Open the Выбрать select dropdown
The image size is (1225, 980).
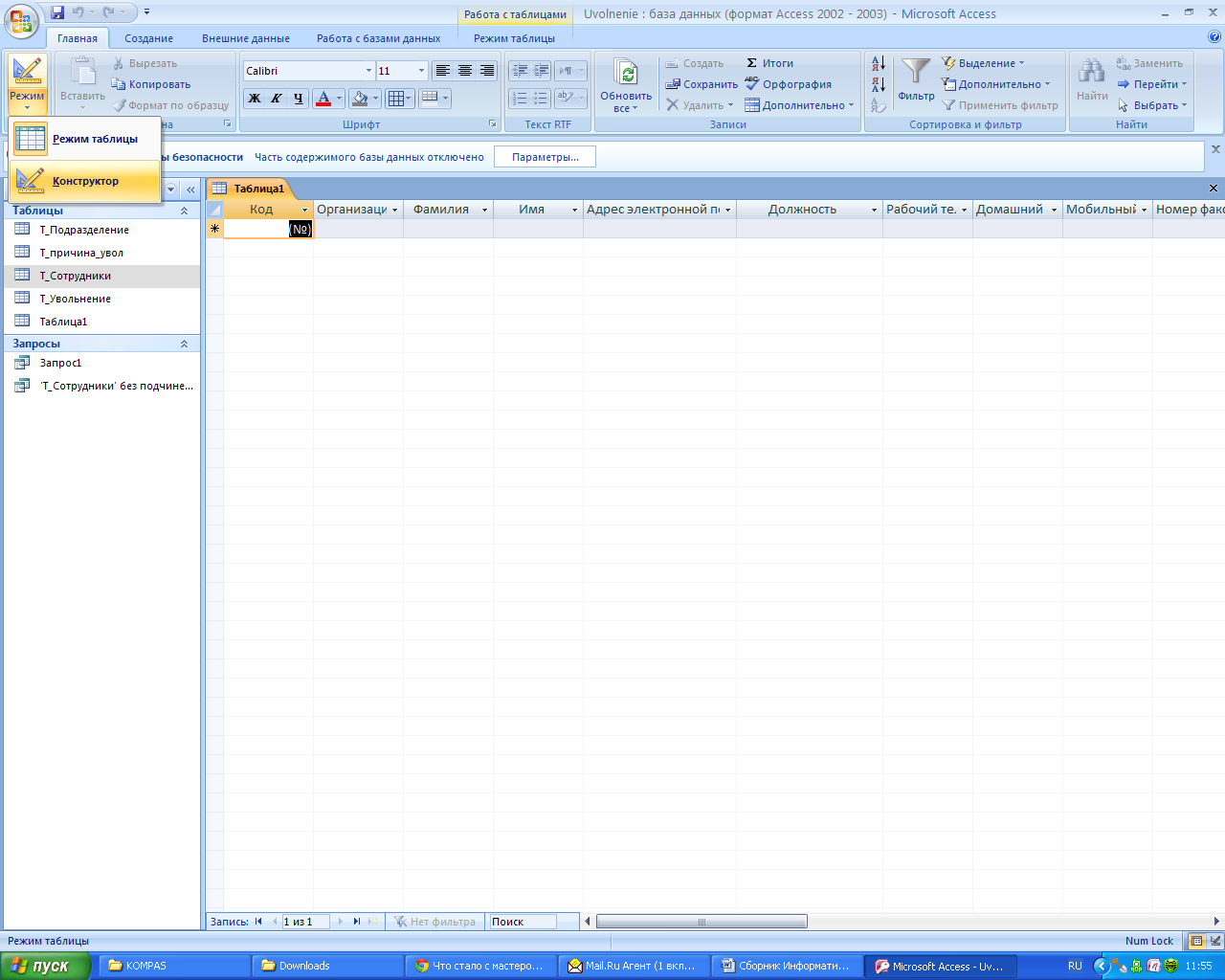click(1152, 105)
